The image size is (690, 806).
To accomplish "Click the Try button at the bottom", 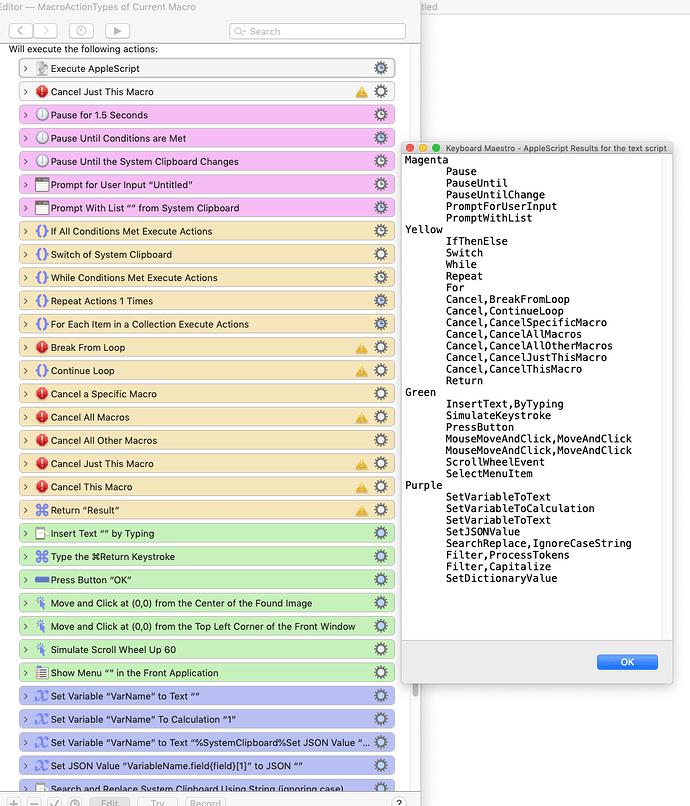I will (157, 802).
